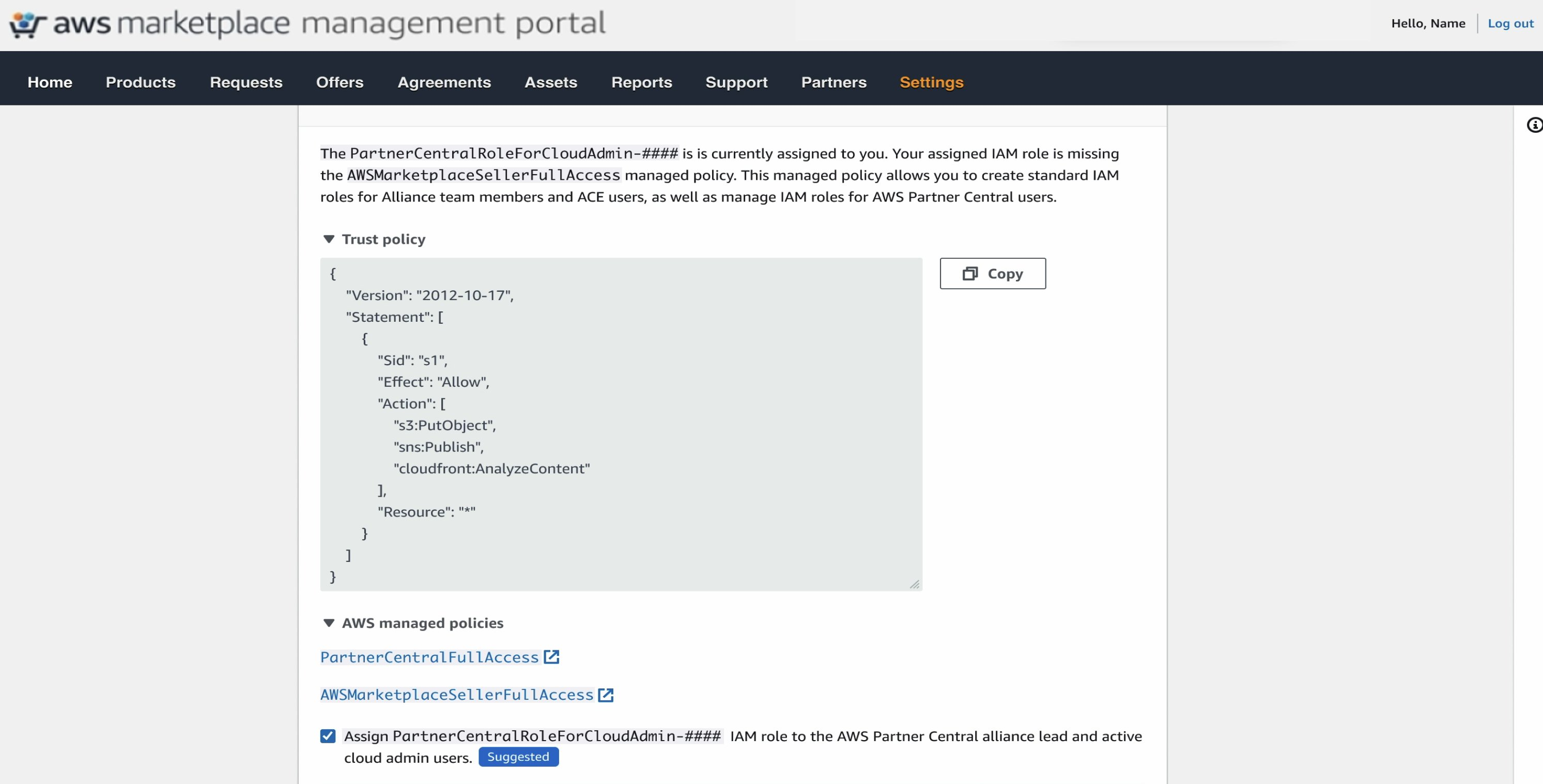Copy the trust policy JSON

coord(993,274)
